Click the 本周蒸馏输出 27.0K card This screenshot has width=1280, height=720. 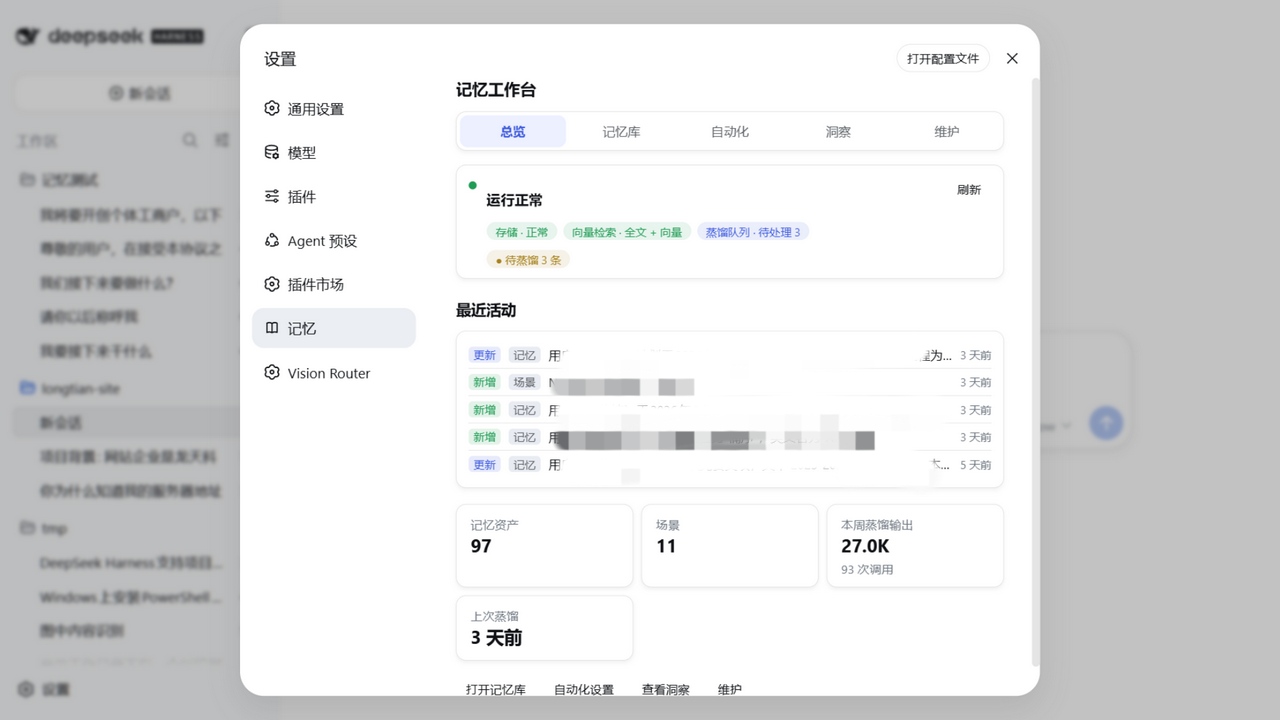(915, 545)
